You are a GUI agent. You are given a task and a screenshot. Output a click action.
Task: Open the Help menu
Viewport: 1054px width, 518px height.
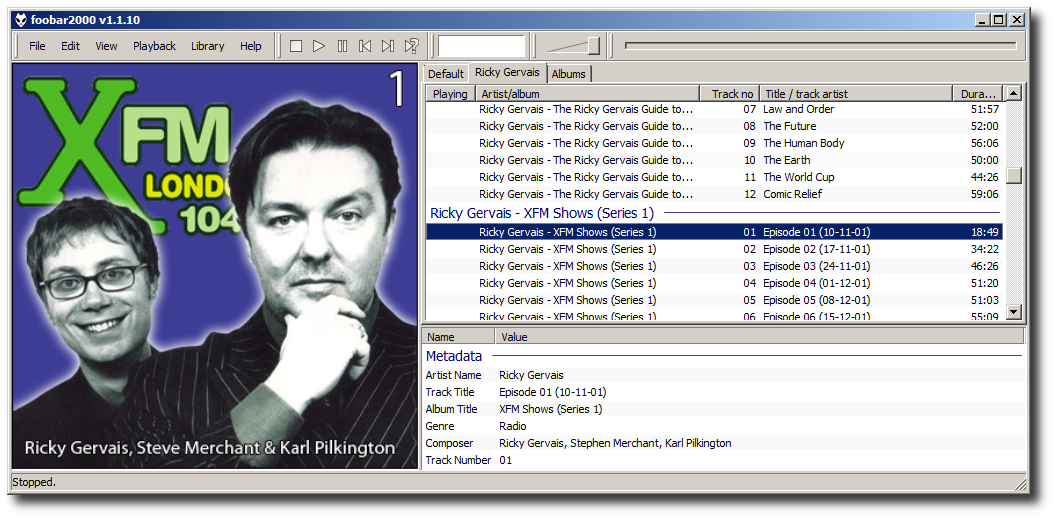pos(251,46)
